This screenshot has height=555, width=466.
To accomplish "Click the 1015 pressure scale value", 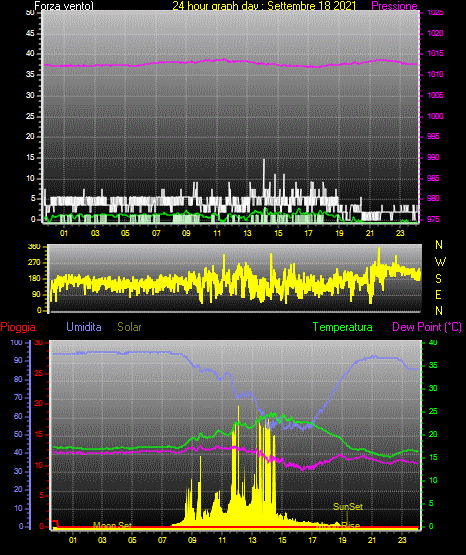I will tap(435, 53).
